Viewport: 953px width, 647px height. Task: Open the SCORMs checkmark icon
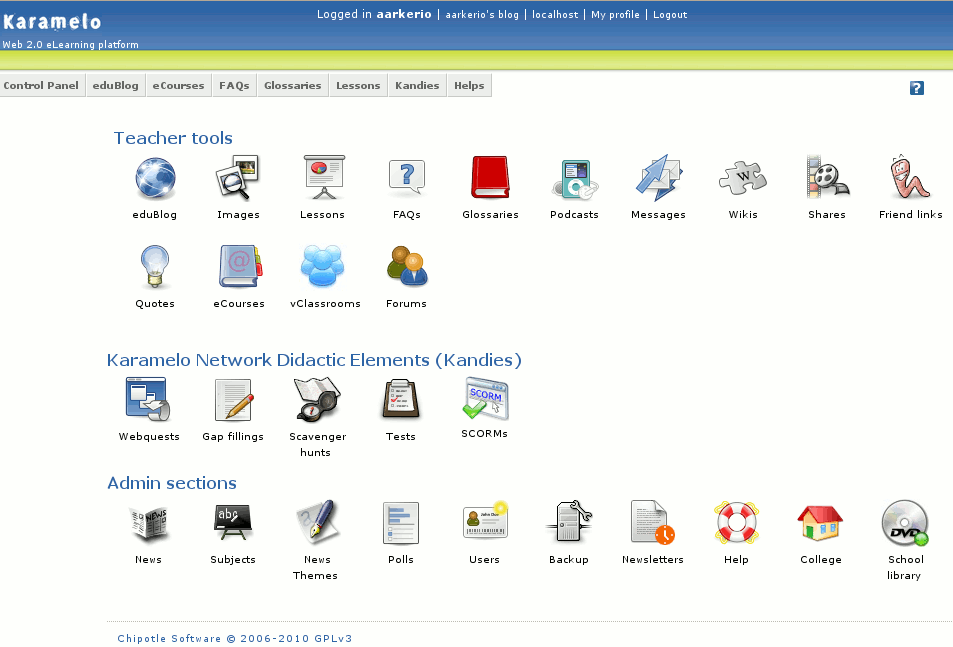coord(485,398)
